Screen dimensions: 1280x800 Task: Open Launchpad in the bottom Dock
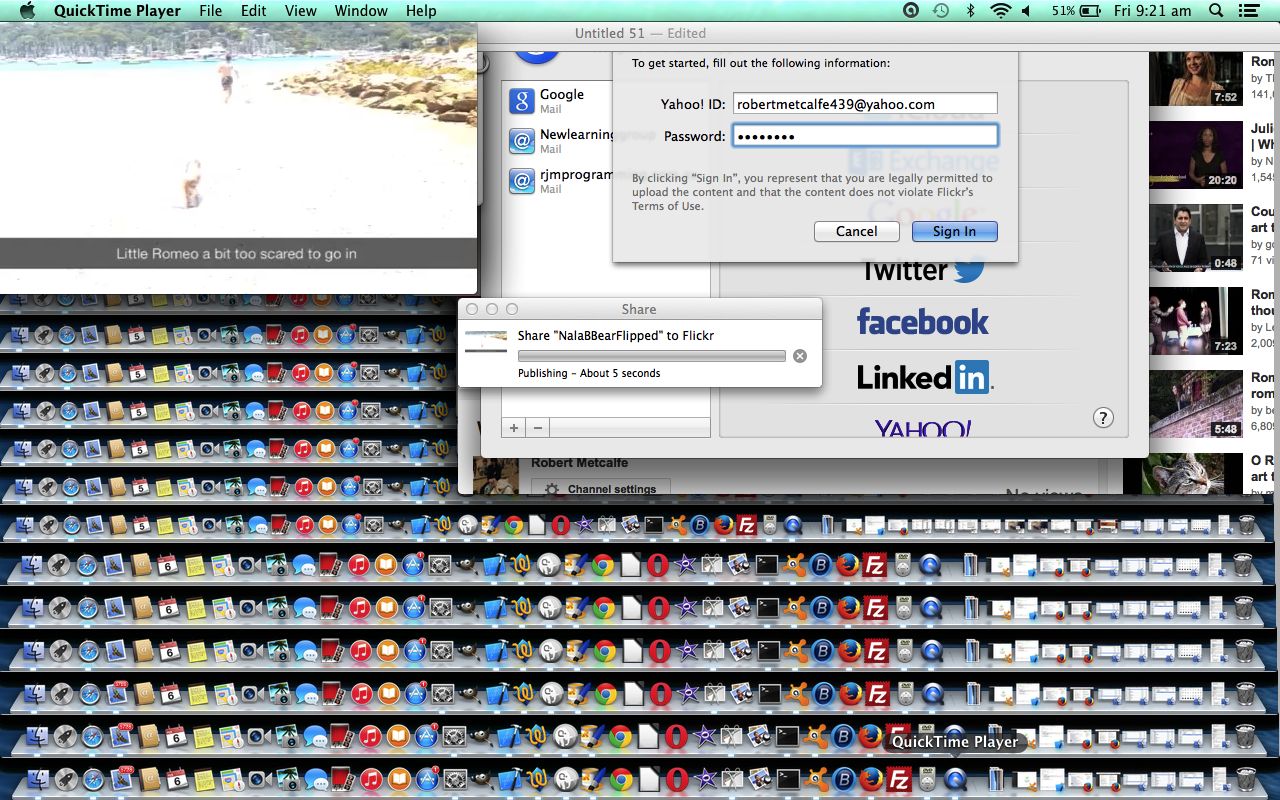[66, 780]
